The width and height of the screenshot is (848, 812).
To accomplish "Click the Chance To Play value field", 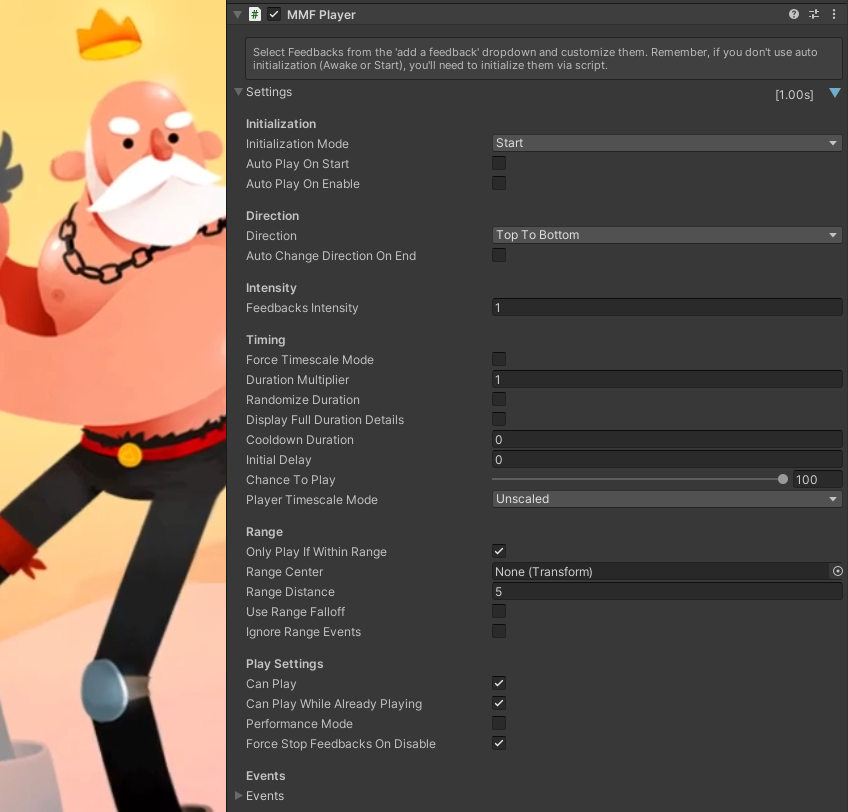I will click(x=817, y=479).
